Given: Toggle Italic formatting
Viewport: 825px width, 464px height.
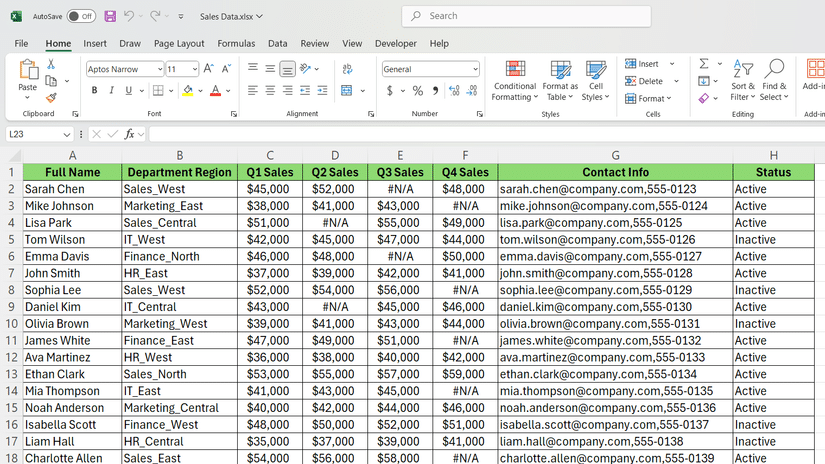Looking at the screenshot, I should (112, 90).
